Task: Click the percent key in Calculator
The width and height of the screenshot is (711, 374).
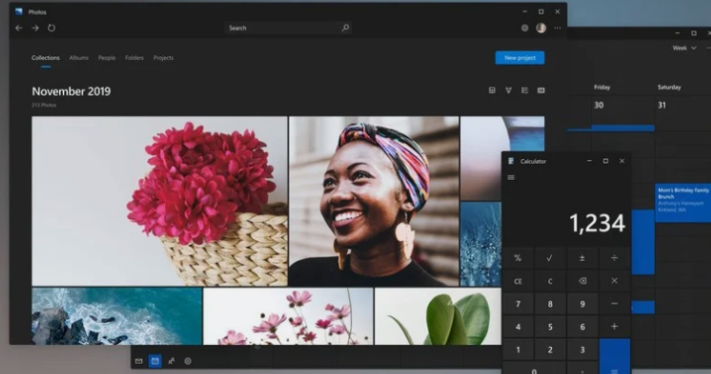Action: tap(517, 258)
